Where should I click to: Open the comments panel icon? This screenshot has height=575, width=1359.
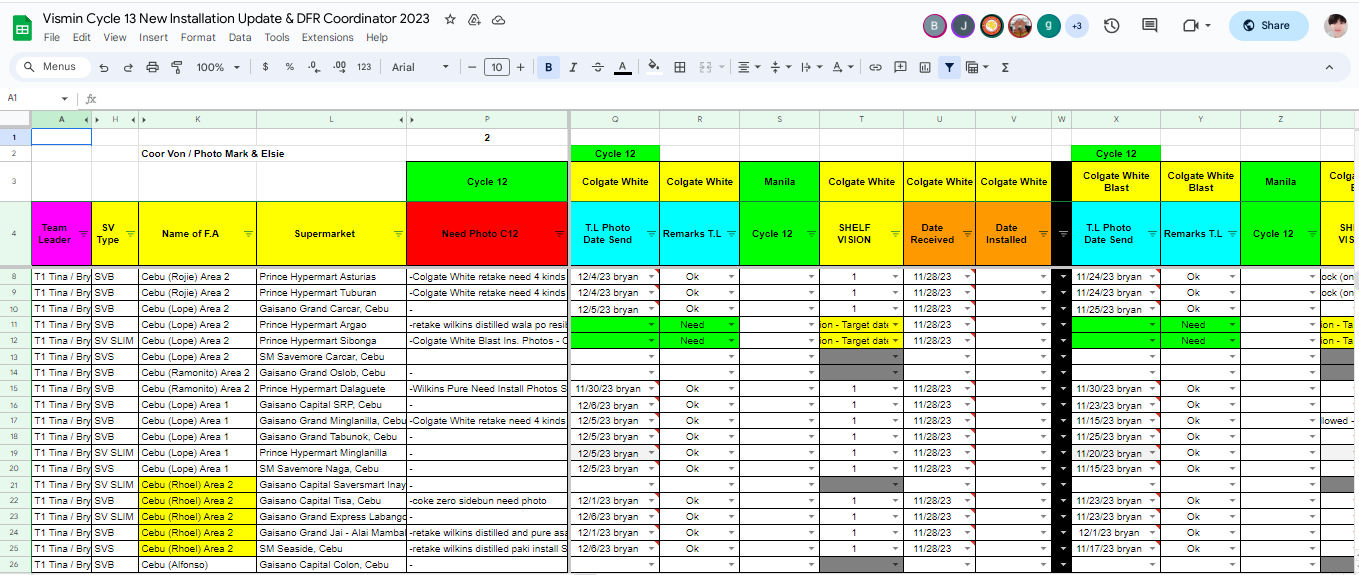[1150, 26]
